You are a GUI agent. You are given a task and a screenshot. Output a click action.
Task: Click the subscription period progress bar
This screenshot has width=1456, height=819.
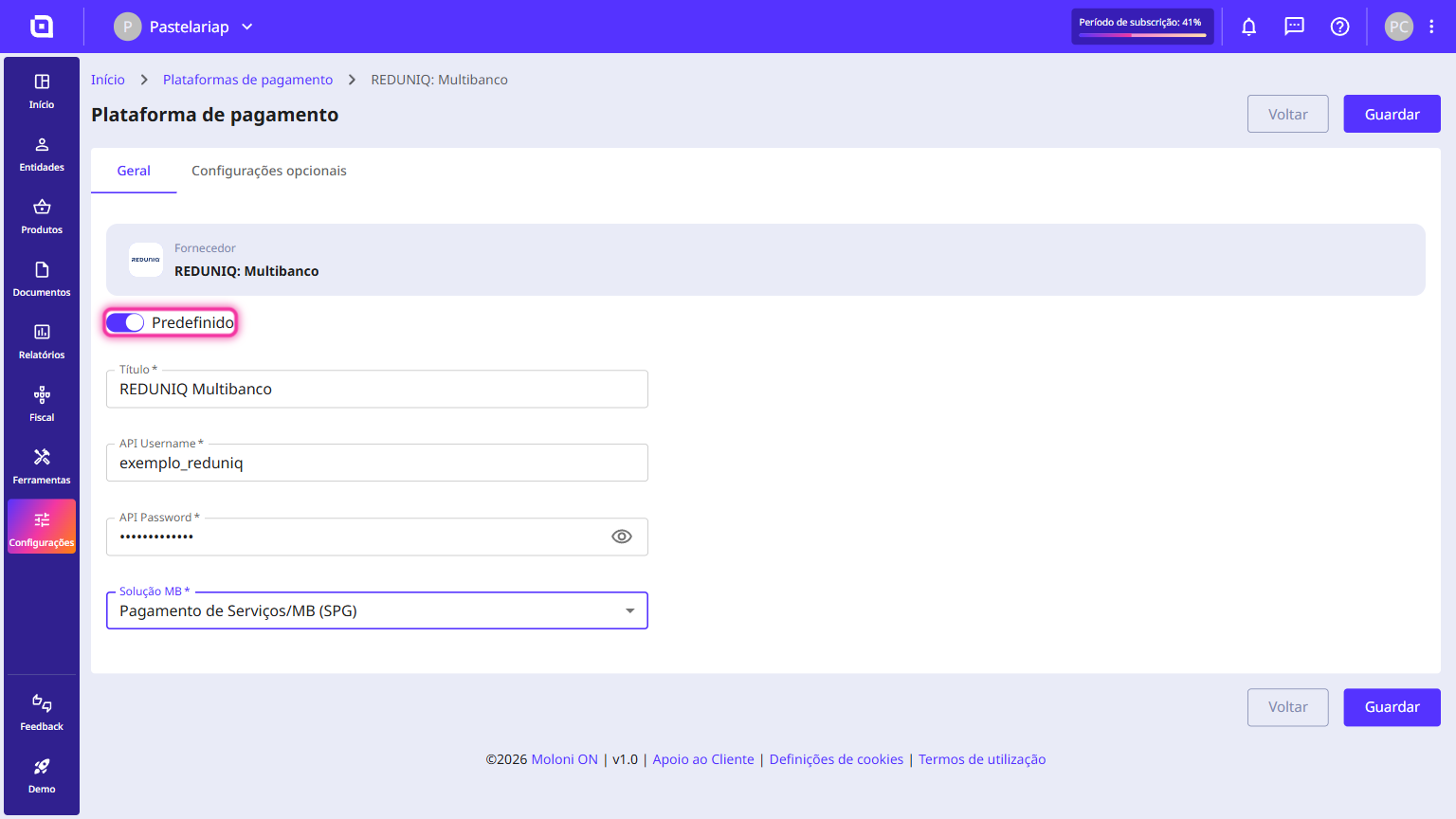tap(1142, 35)
